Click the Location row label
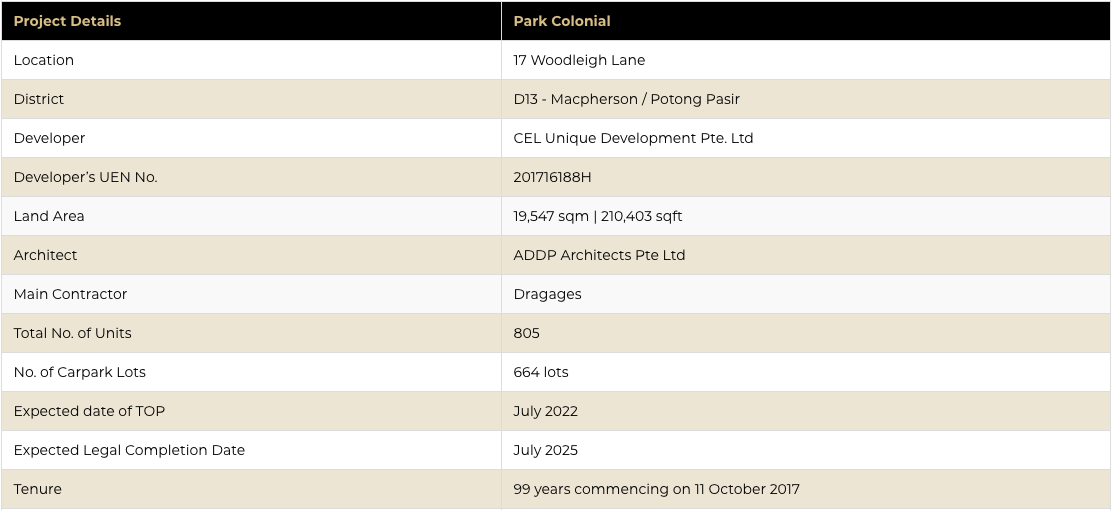The height and width of the screenshot is (510, 1114). 43,60
